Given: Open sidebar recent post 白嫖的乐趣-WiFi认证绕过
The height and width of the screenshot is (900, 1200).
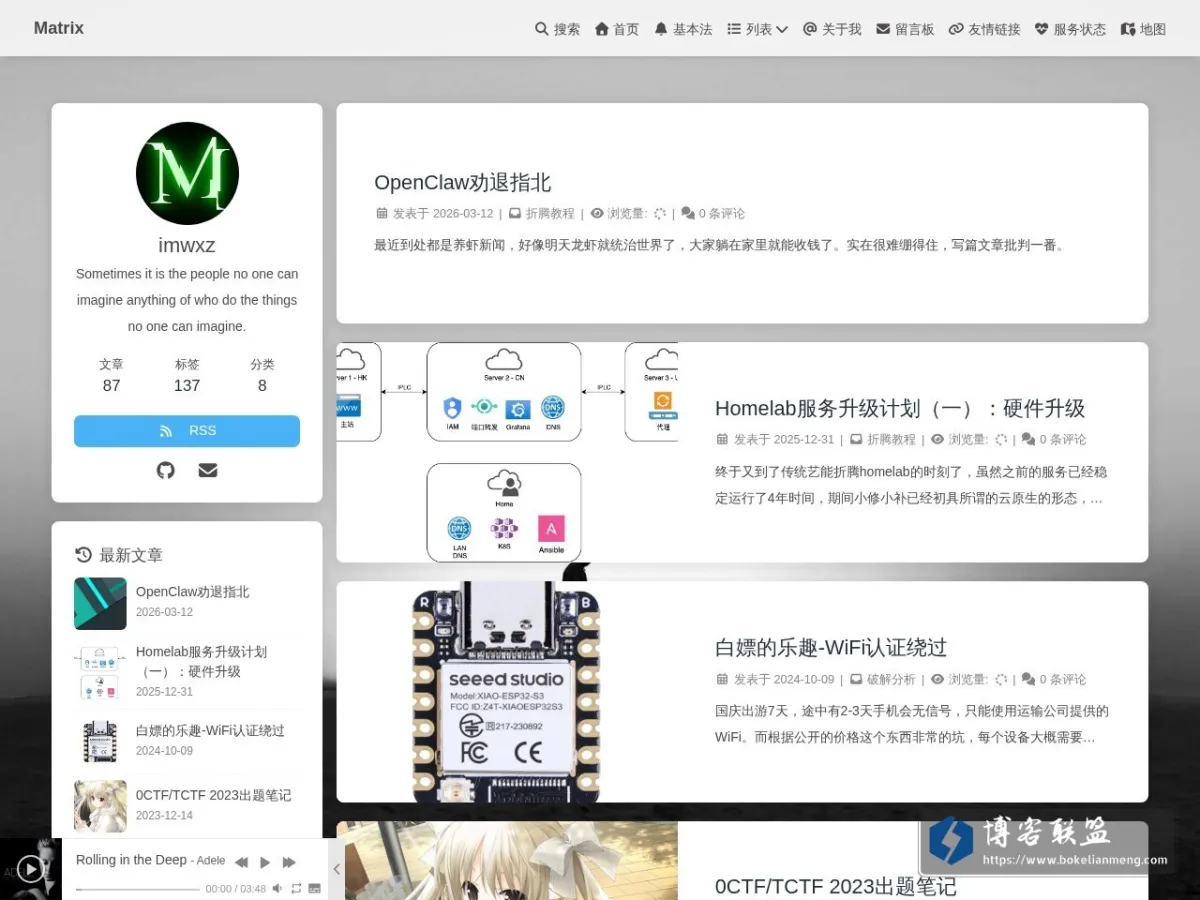Looking at the screenshot, I should tap(210, 730).
